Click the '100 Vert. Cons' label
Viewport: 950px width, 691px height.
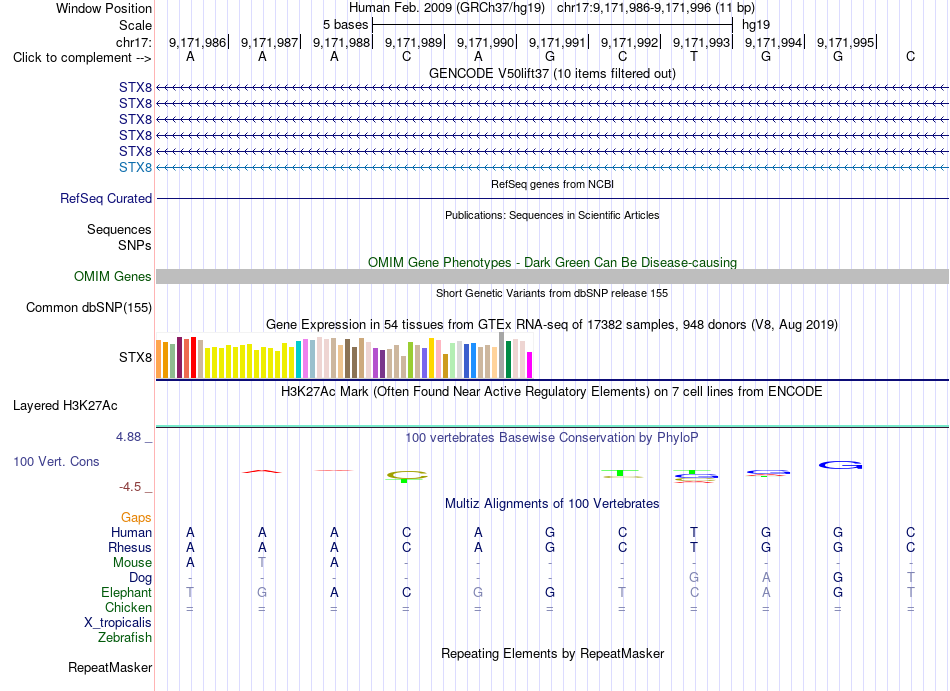[56, 461]
